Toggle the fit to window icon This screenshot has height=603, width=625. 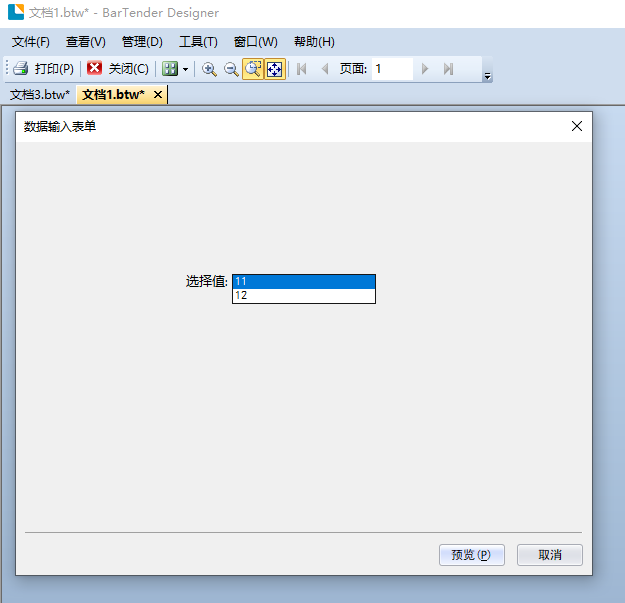pyautogui.click(x=275, y=69)
